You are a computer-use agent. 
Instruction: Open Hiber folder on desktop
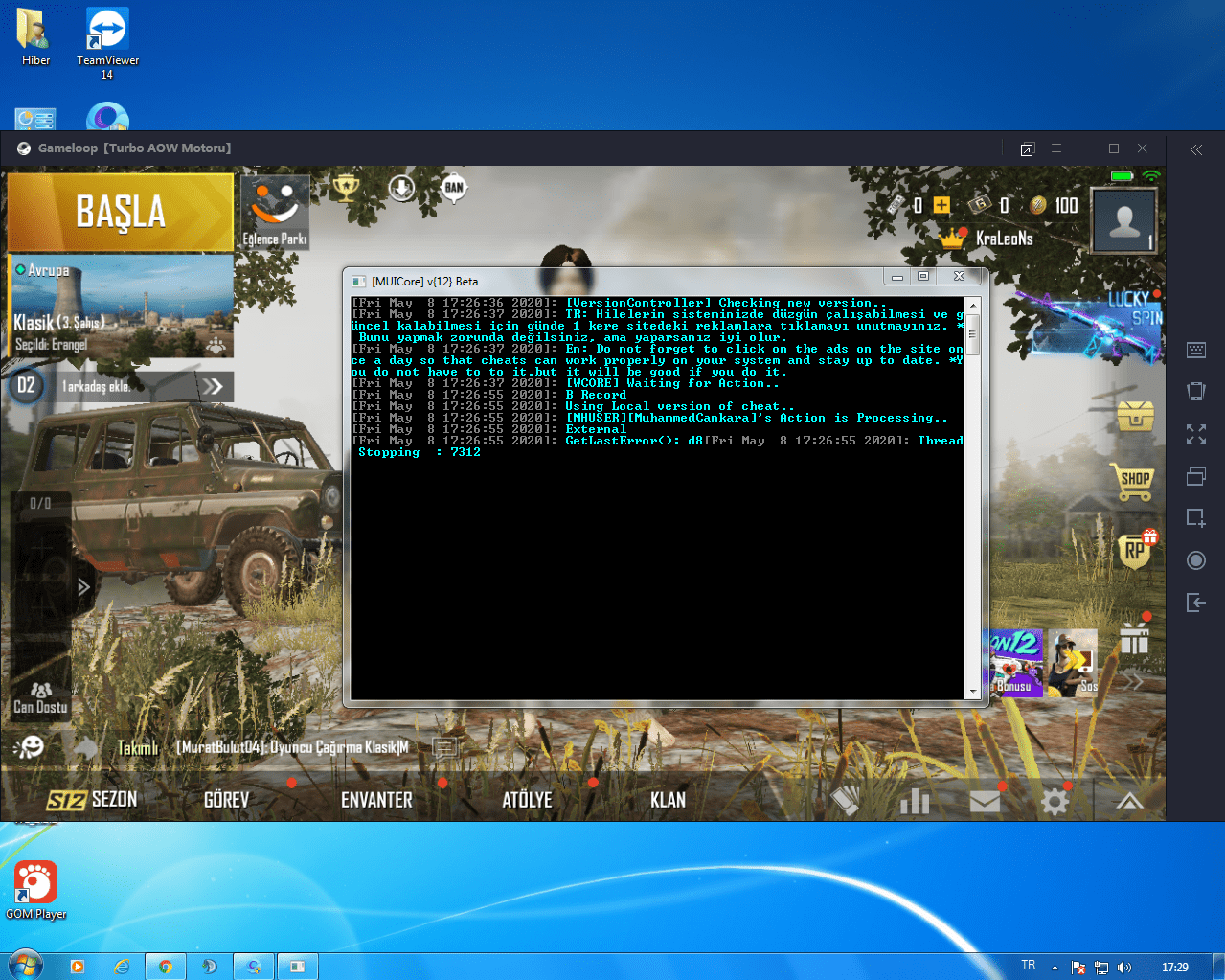tap(35, 36)
